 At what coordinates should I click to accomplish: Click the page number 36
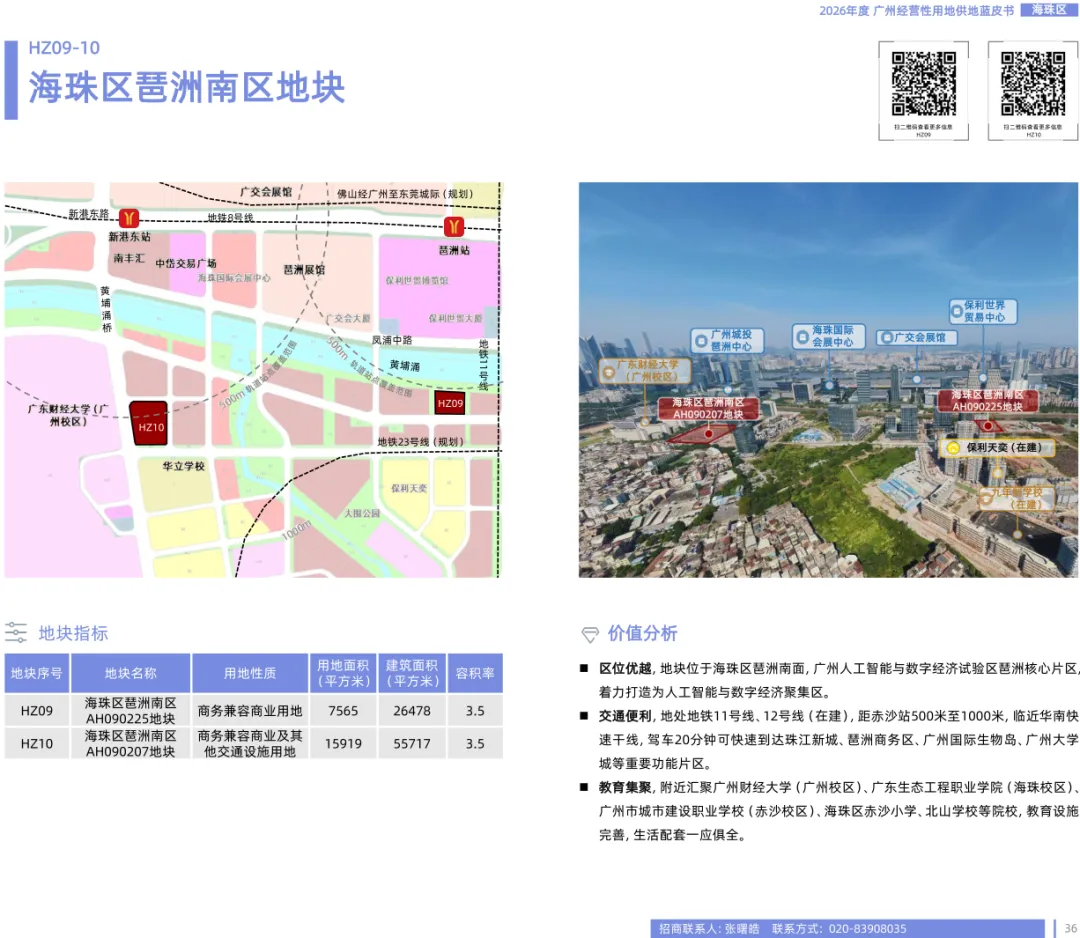tap(1070, 928)
